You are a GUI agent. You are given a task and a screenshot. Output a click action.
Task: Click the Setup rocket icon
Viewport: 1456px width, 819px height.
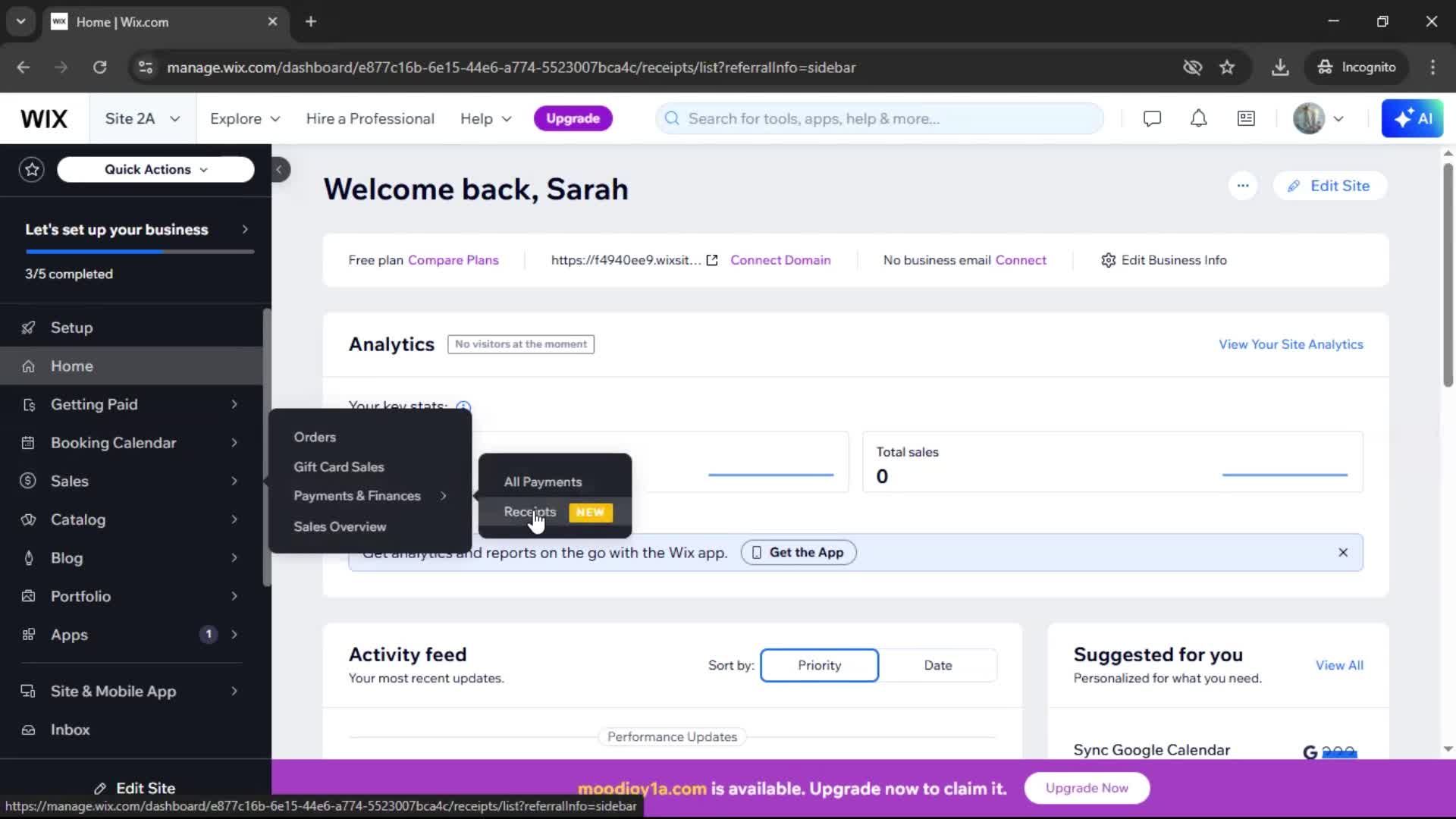click(28, 328)
